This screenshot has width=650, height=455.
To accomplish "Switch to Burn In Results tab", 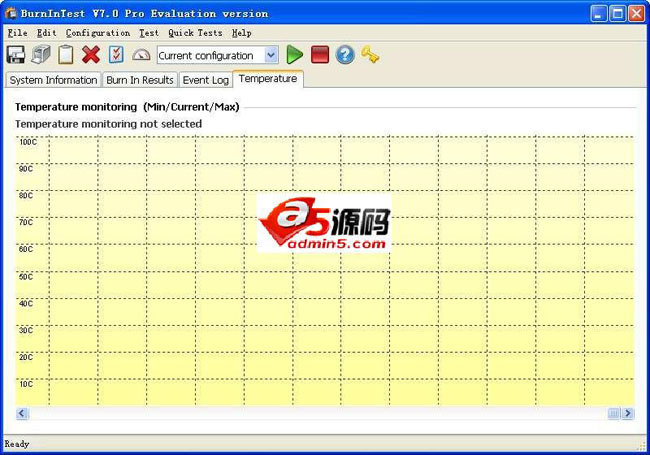I will click(x=140, y=80).
